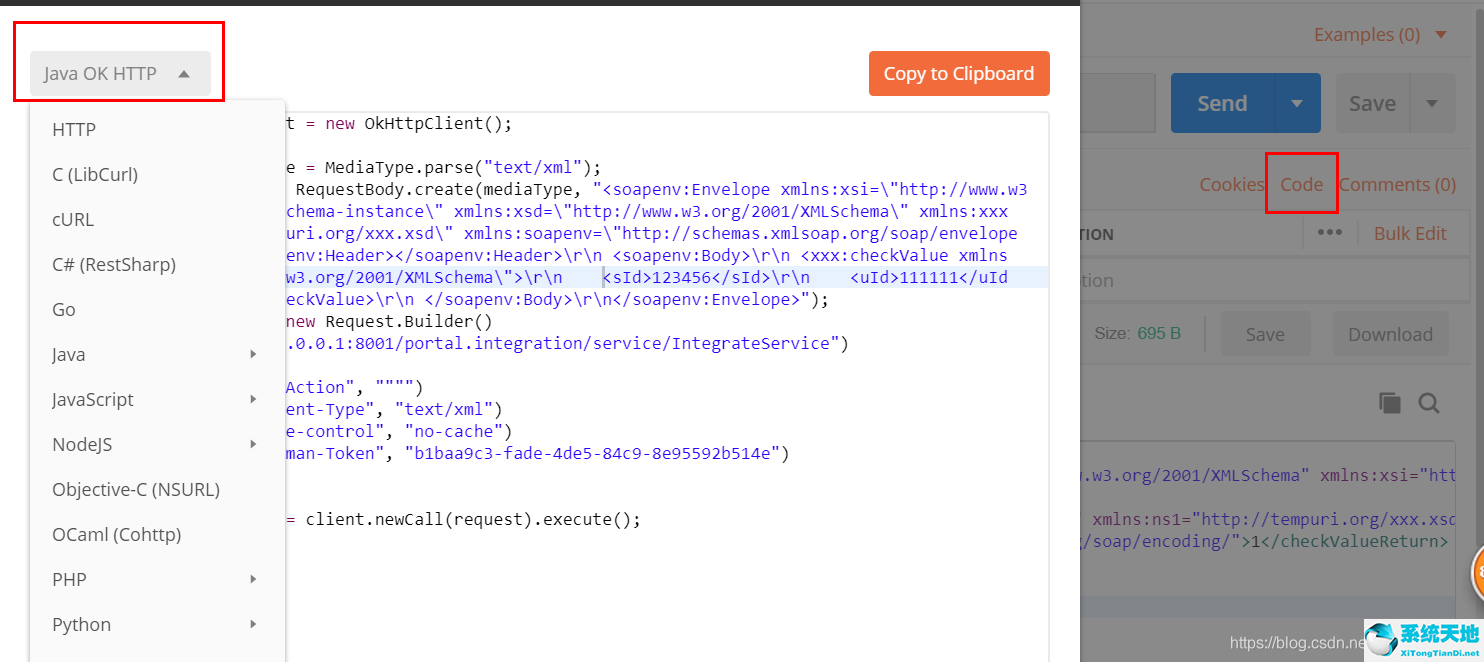Expand the JavaScript language submenu

click(x=150, y=399)
